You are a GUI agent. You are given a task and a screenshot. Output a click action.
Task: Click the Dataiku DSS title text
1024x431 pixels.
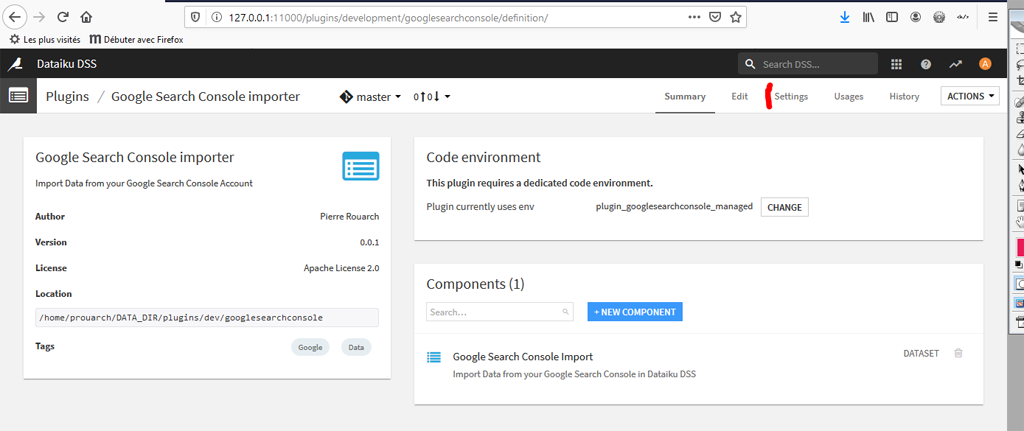click(67, 64)
